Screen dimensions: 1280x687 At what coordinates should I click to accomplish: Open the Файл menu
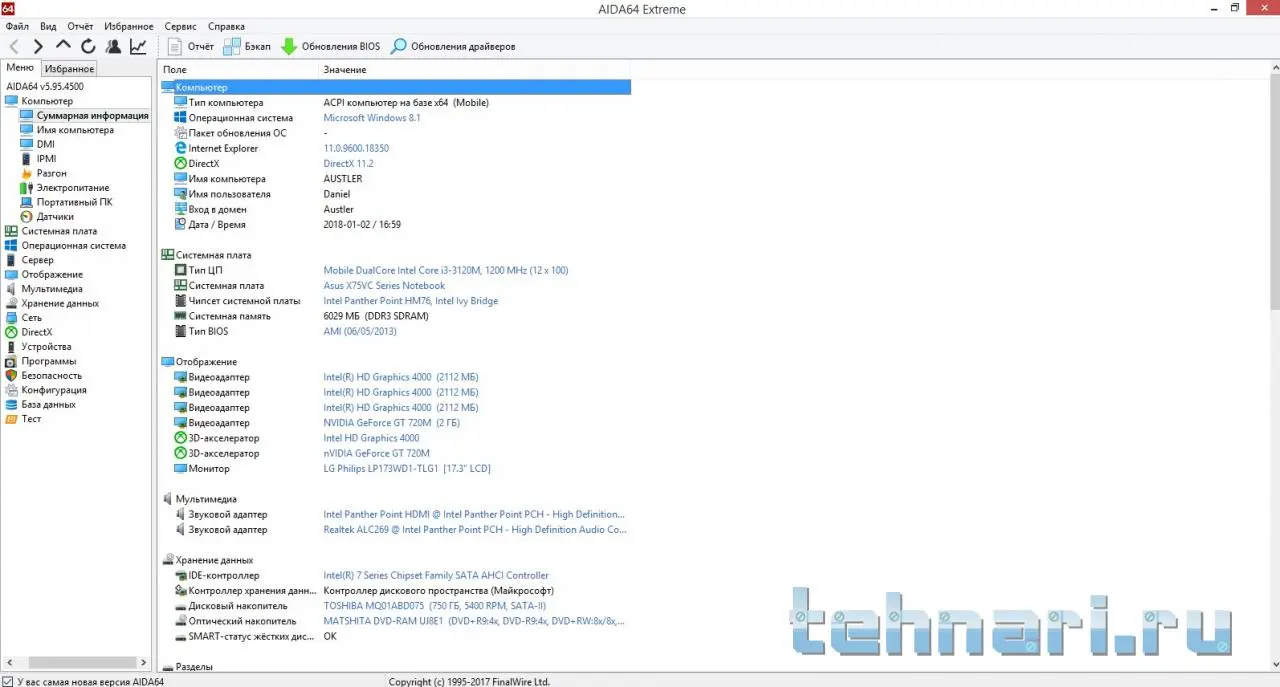coord(17,26)
